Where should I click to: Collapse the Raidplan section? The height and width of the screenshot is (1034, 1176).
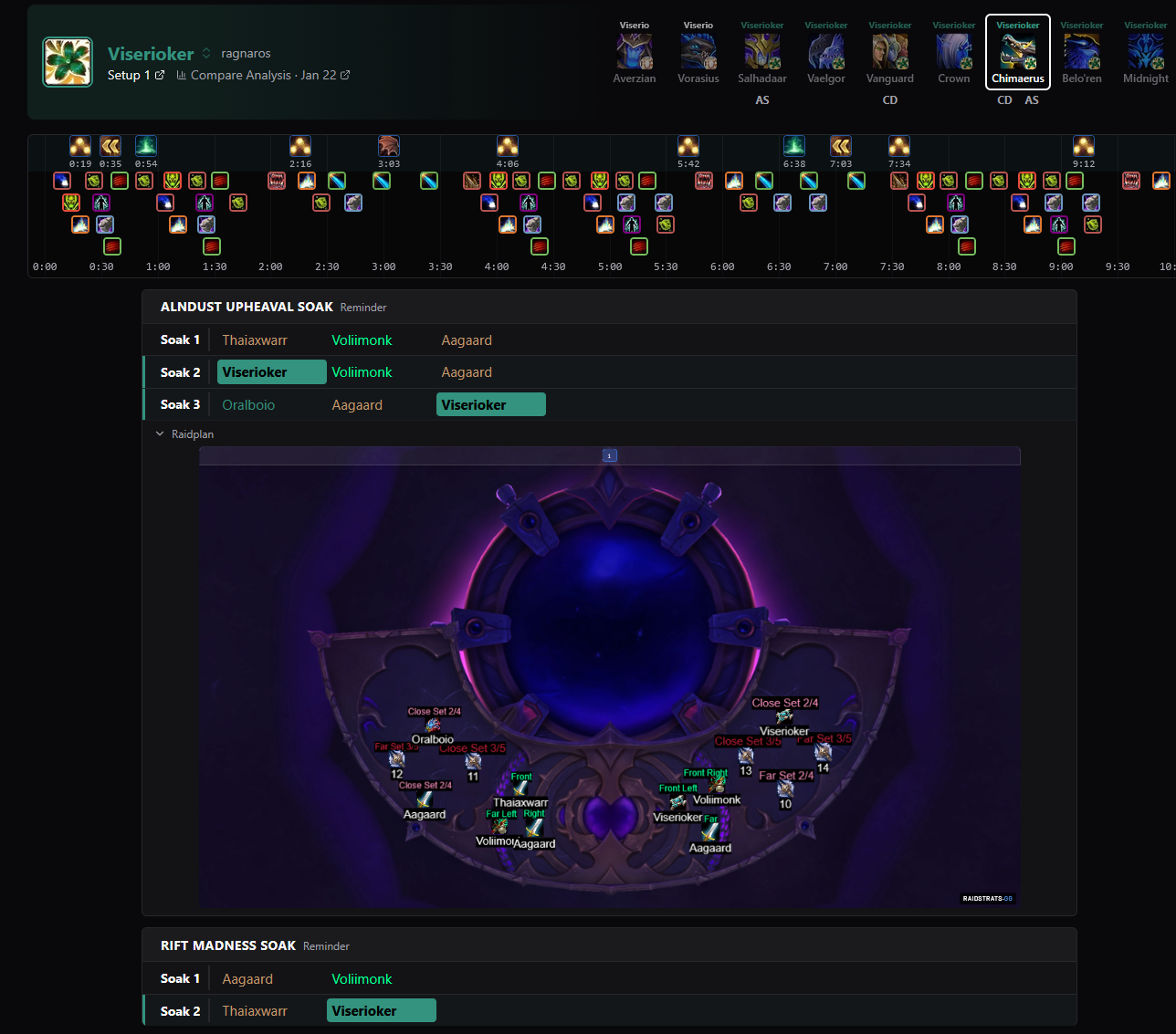(161, 434)
